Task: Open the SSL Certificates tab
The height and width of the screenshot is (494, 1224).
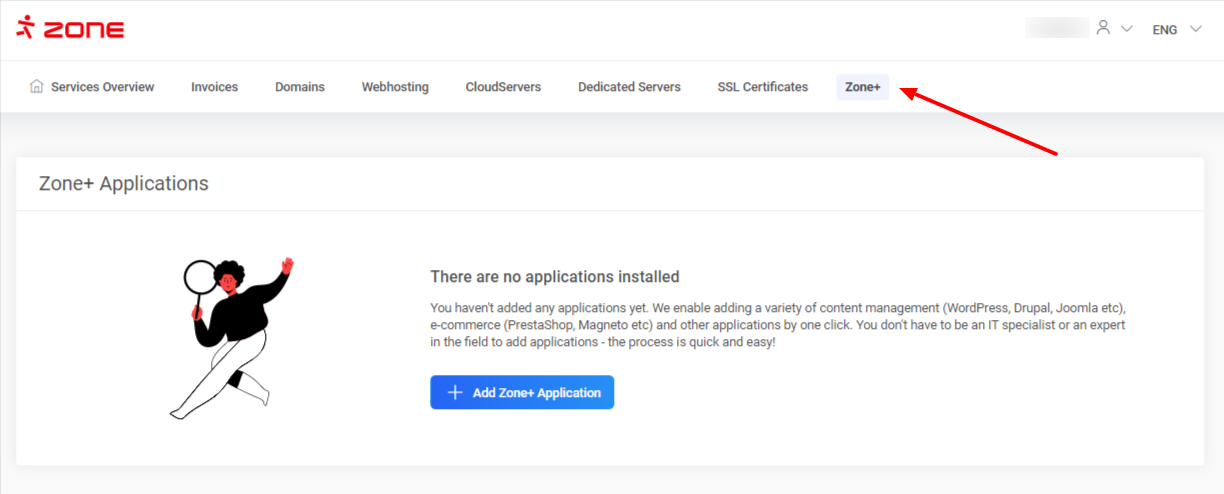Action: point(762,87)
